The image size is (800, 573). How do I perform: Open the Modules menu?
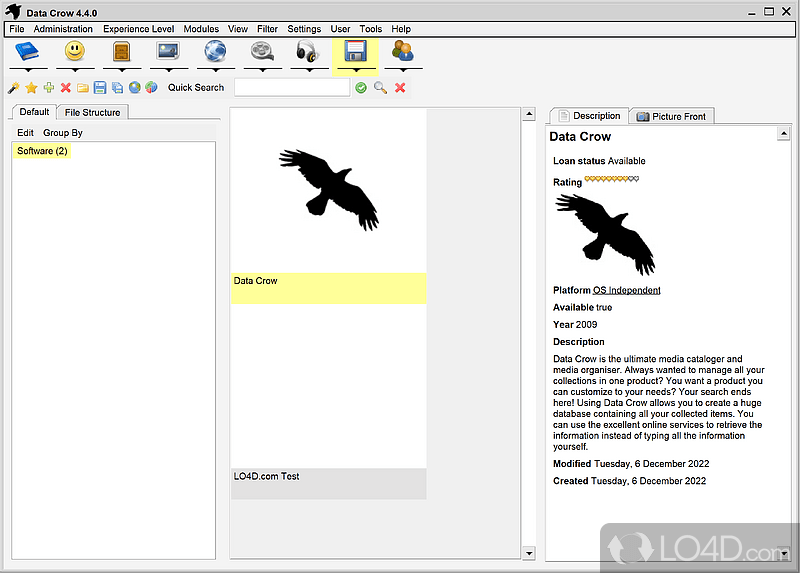[201, 29]
